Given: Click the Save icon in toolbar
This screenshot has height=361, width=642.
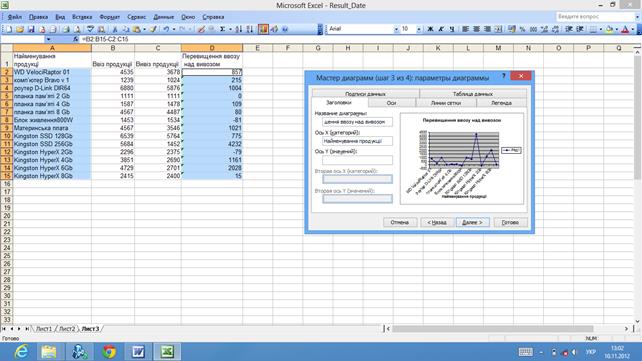Looking at the screenshot, I should click(x=31, y=29).
